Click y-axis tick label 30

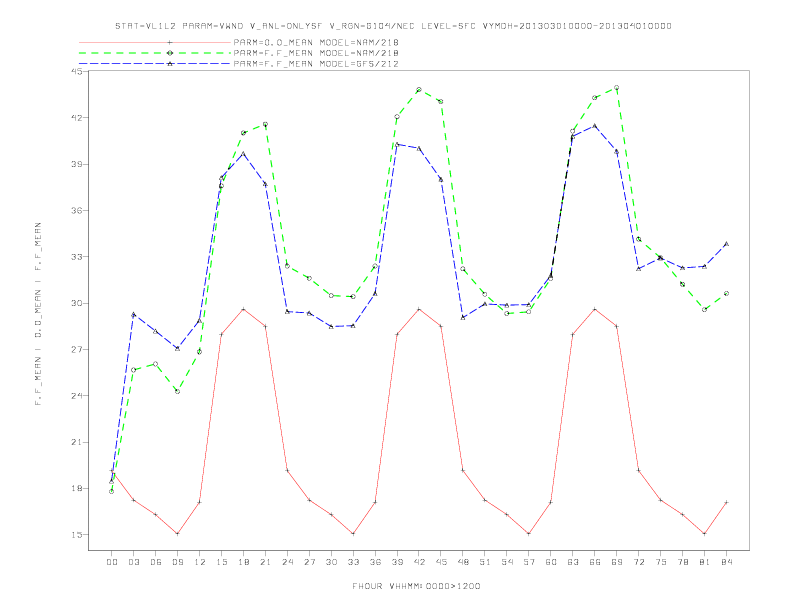pos(76,303)
